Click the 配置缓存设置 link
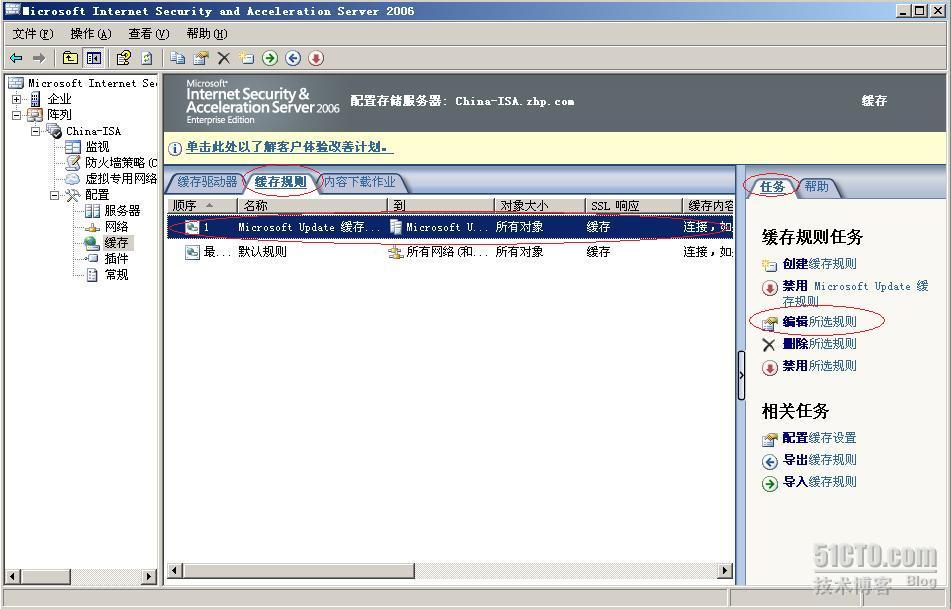 (819, 438)
